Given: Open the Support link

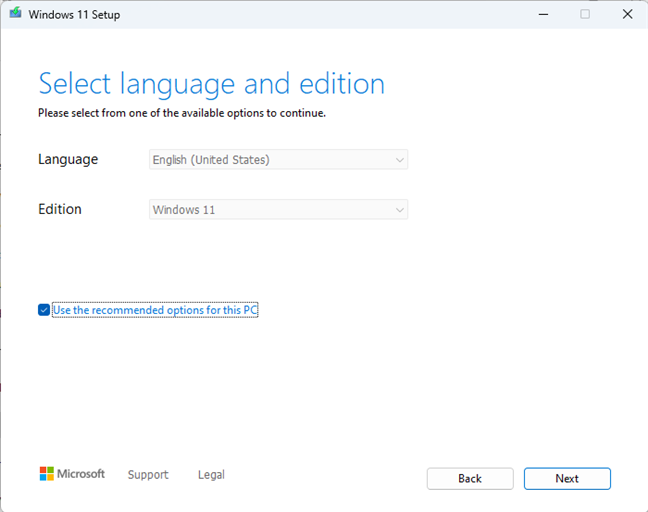Looking at the screenshot, I should [148, 475].
